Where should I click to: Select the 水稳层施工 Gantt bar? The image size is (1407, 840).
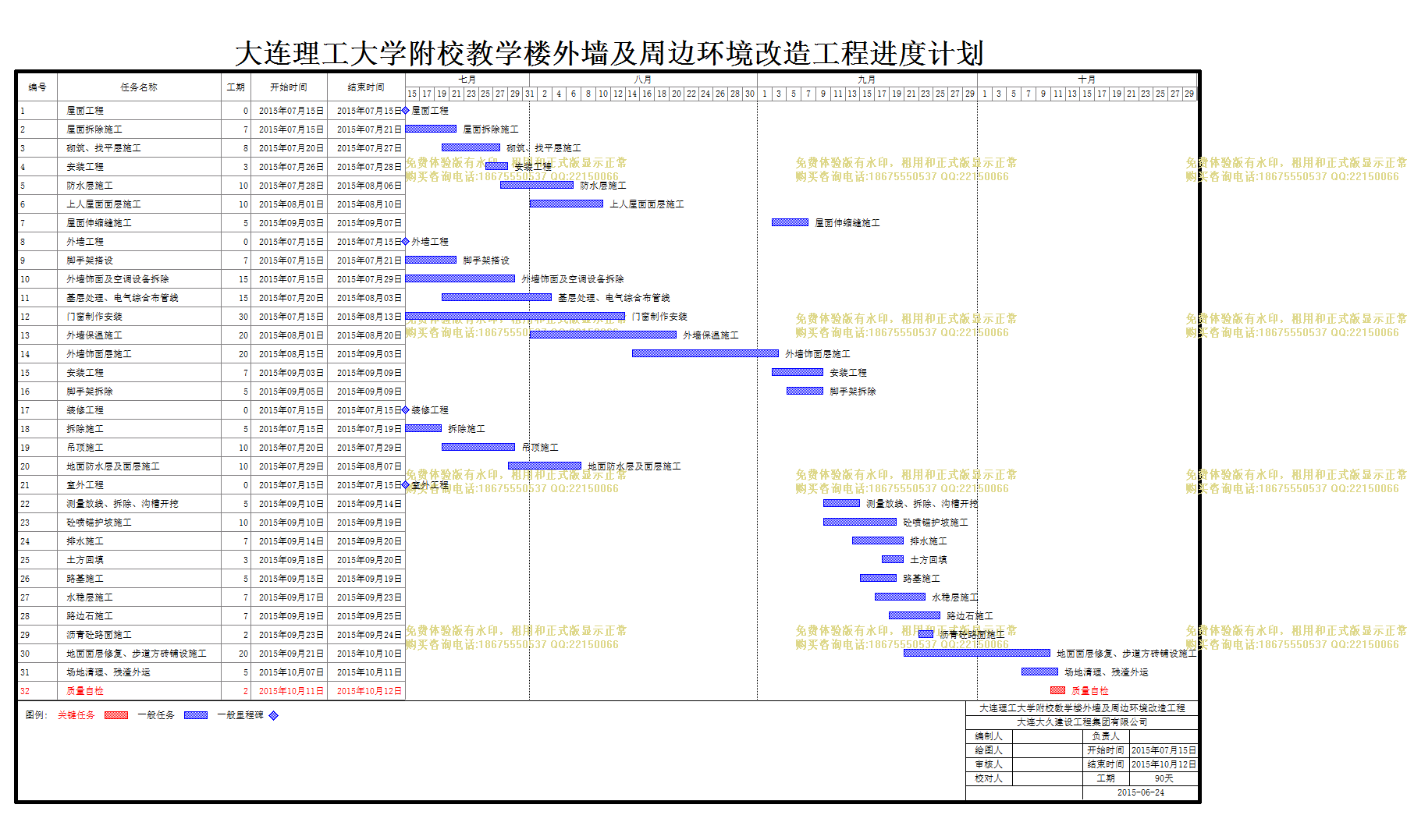pos(900,597)
